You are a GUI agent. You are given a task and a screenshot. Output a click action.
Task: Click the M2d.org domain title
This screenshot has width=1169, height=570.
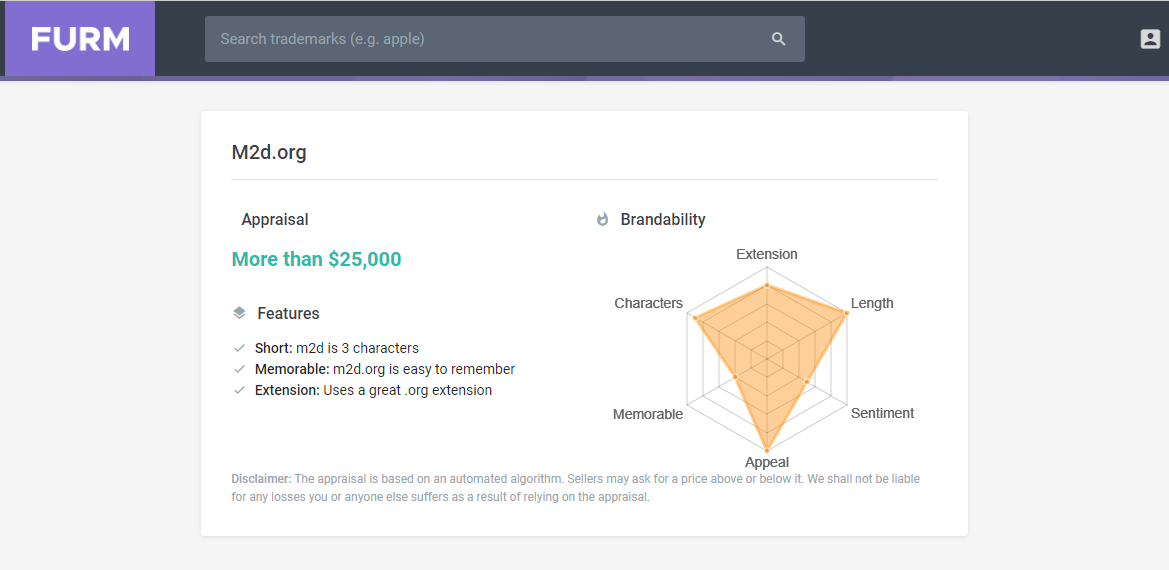(x=269, y=153)
